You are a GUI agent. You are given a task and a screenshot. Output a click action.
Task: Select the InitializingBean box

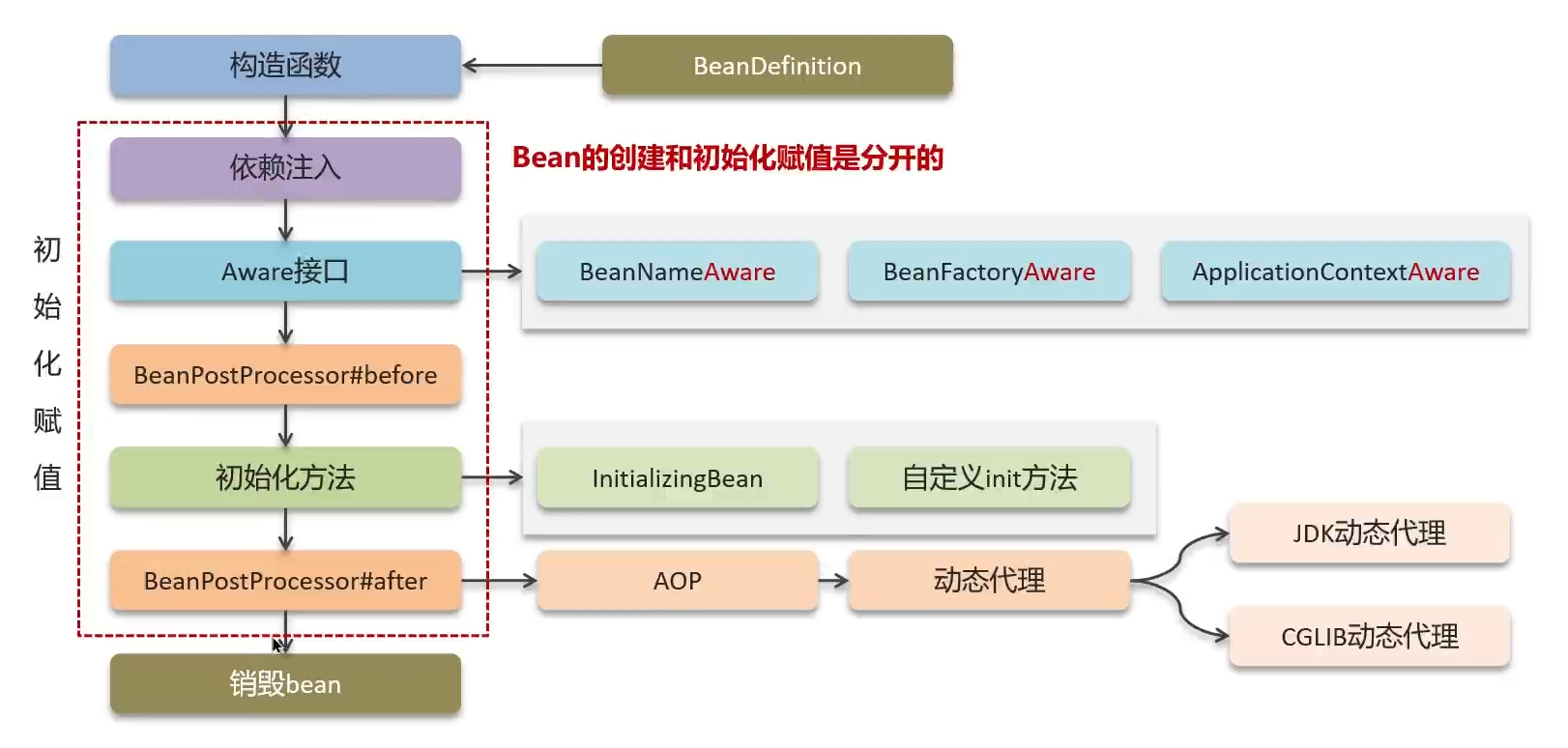click(677, 478)
